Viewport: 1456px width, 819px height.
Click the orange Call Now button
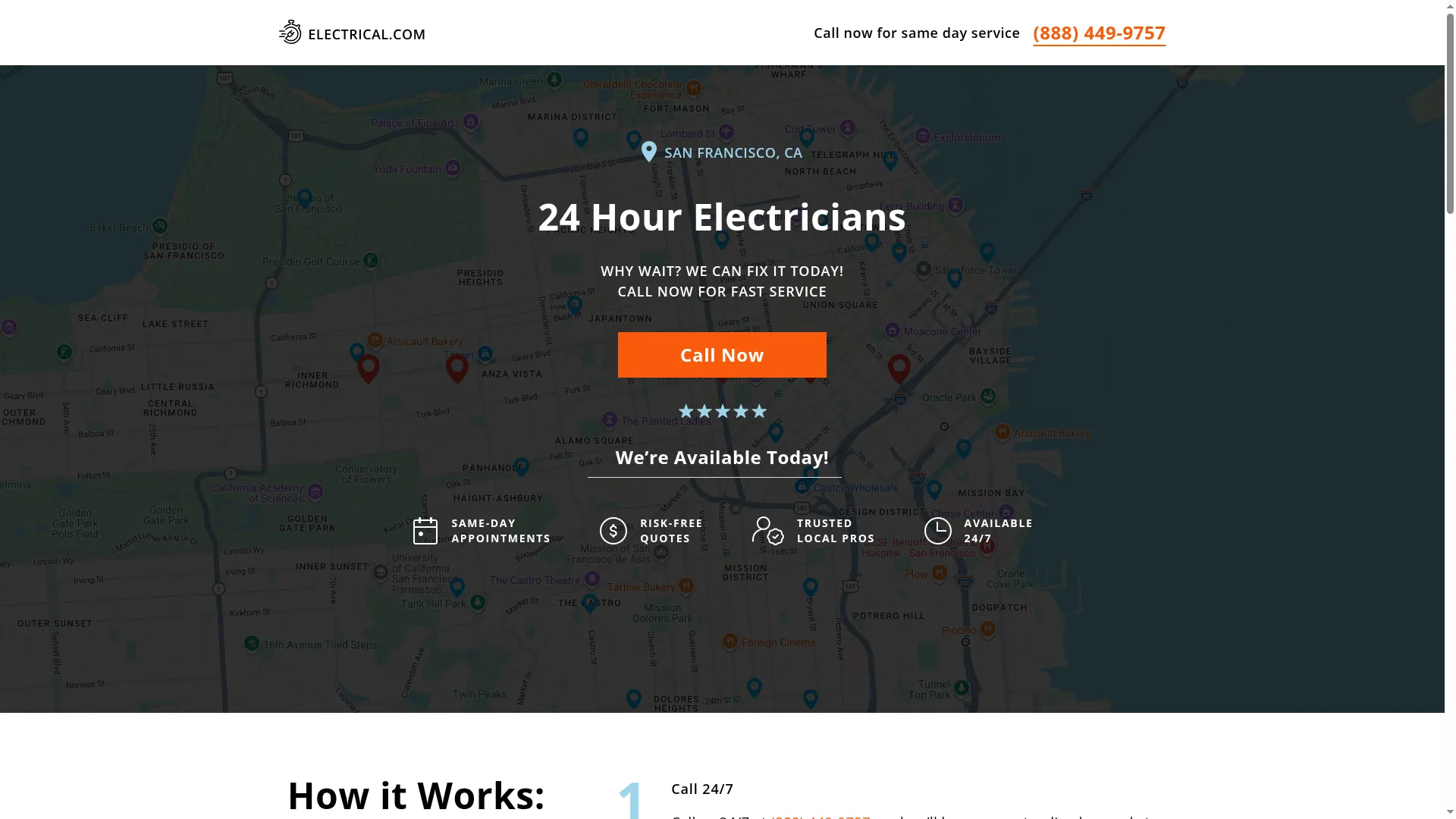[722, 355]
